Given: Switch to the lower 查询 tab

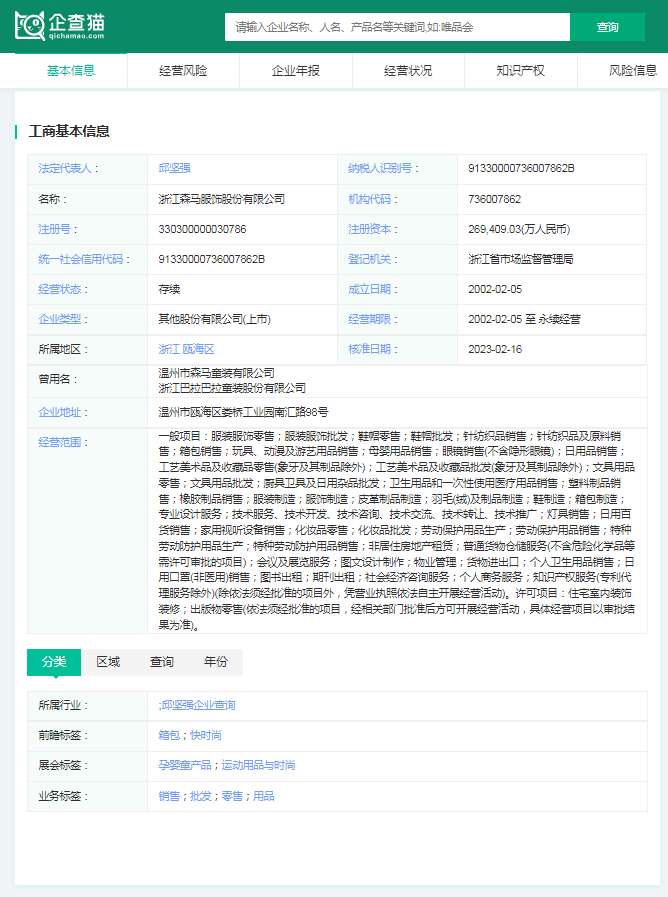Looking at the screenshot, I should tap(162, 662).
